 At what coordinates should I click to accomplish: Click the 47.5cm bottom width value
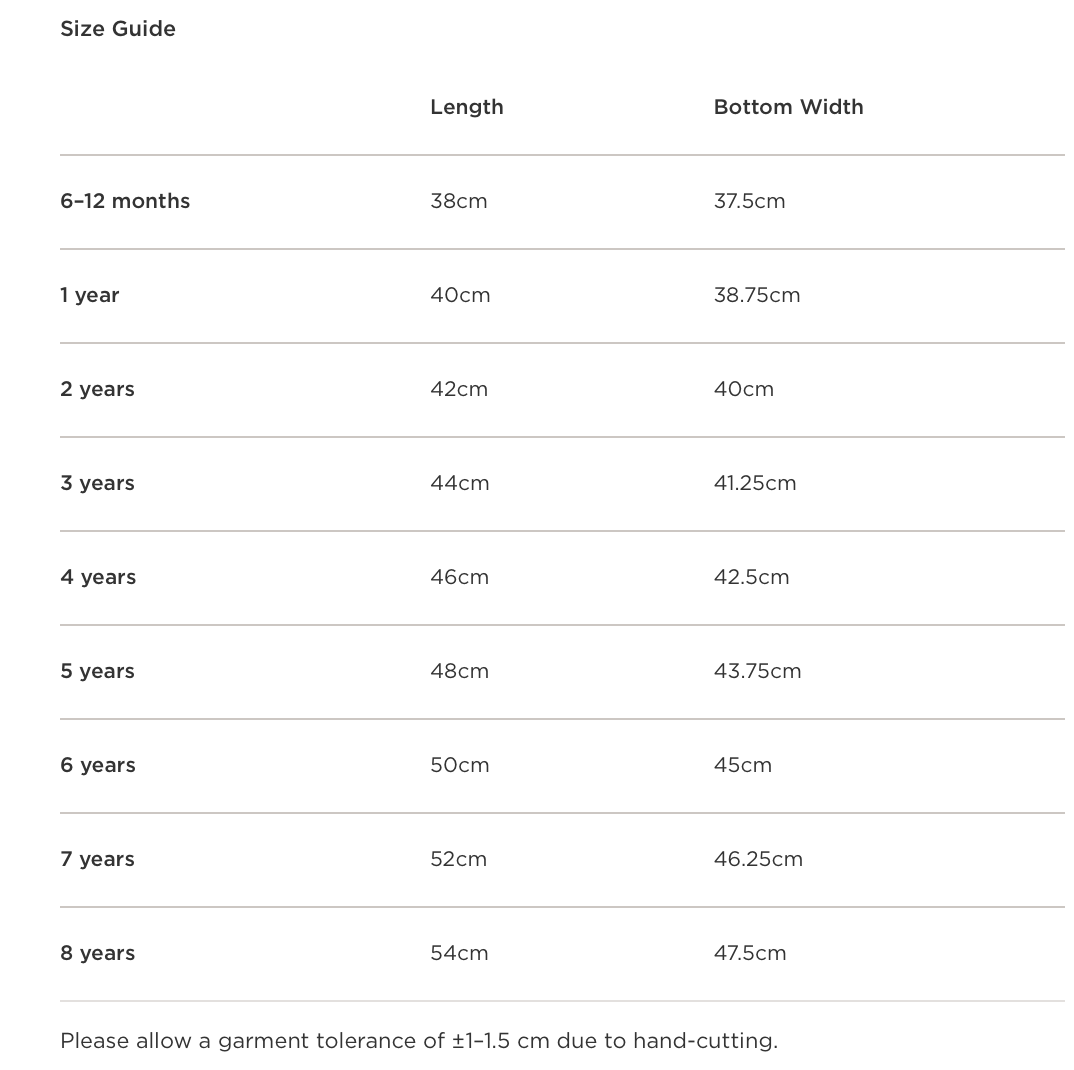click(x=750, y=953)
